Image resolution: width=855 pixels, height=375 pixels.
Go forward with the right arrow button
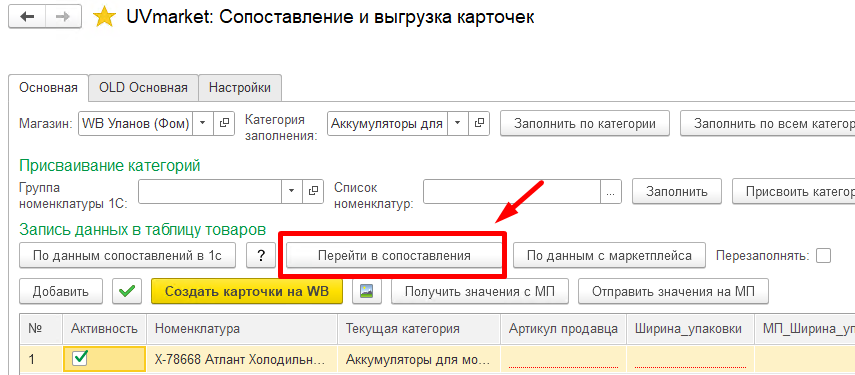click(x=63, y=17)
